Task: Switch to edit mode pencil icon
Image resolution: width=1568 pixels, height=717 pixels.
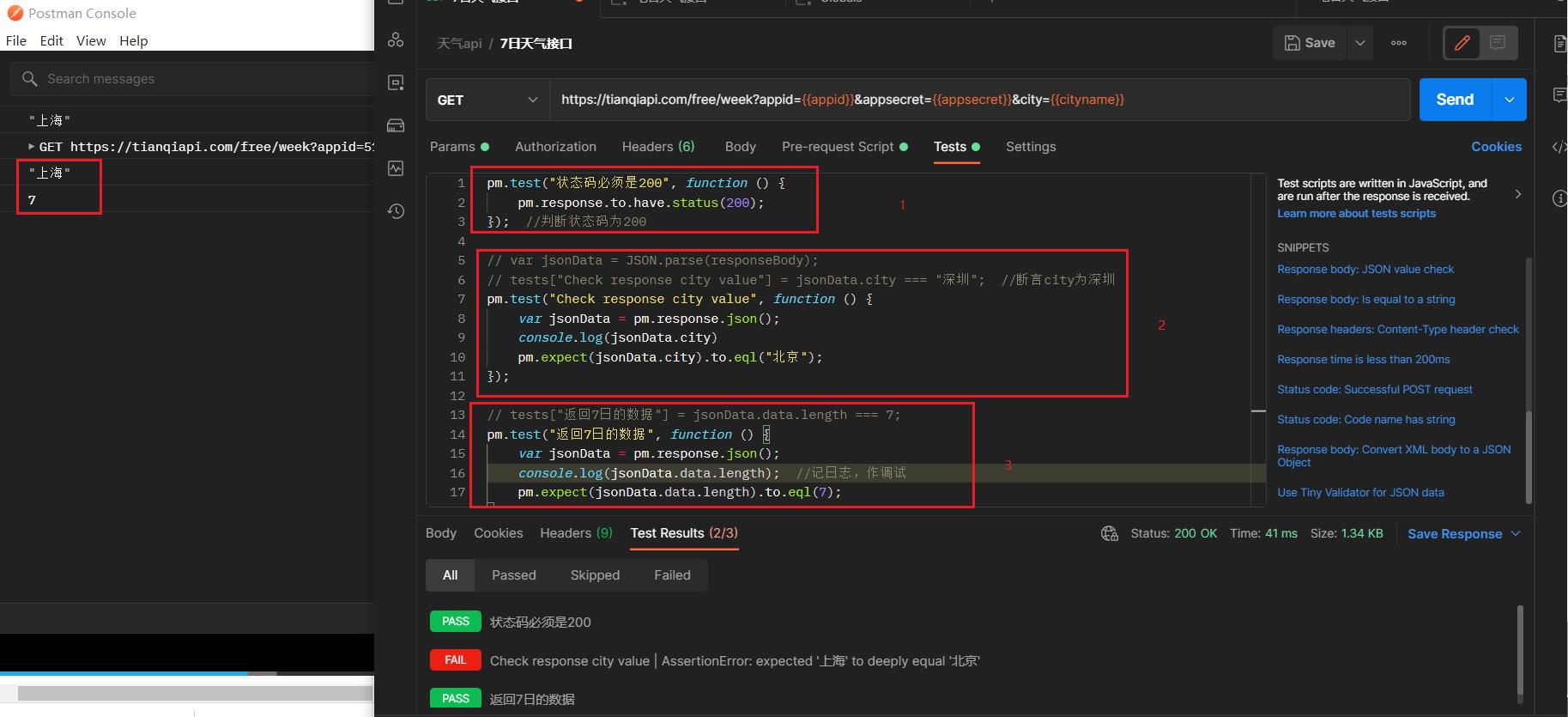Action: pos(1462,43)
